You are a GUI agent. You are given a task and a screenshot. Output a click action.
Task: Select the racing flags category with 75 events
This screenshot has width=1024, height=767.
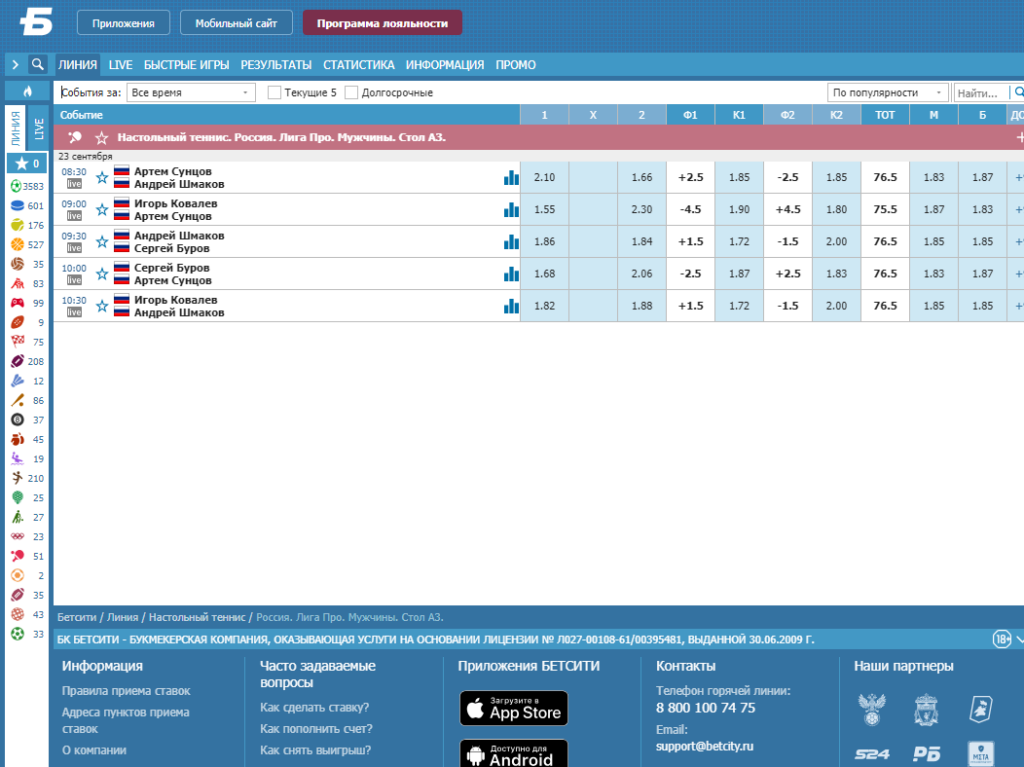pyautogui.click(x=27, y=342)
